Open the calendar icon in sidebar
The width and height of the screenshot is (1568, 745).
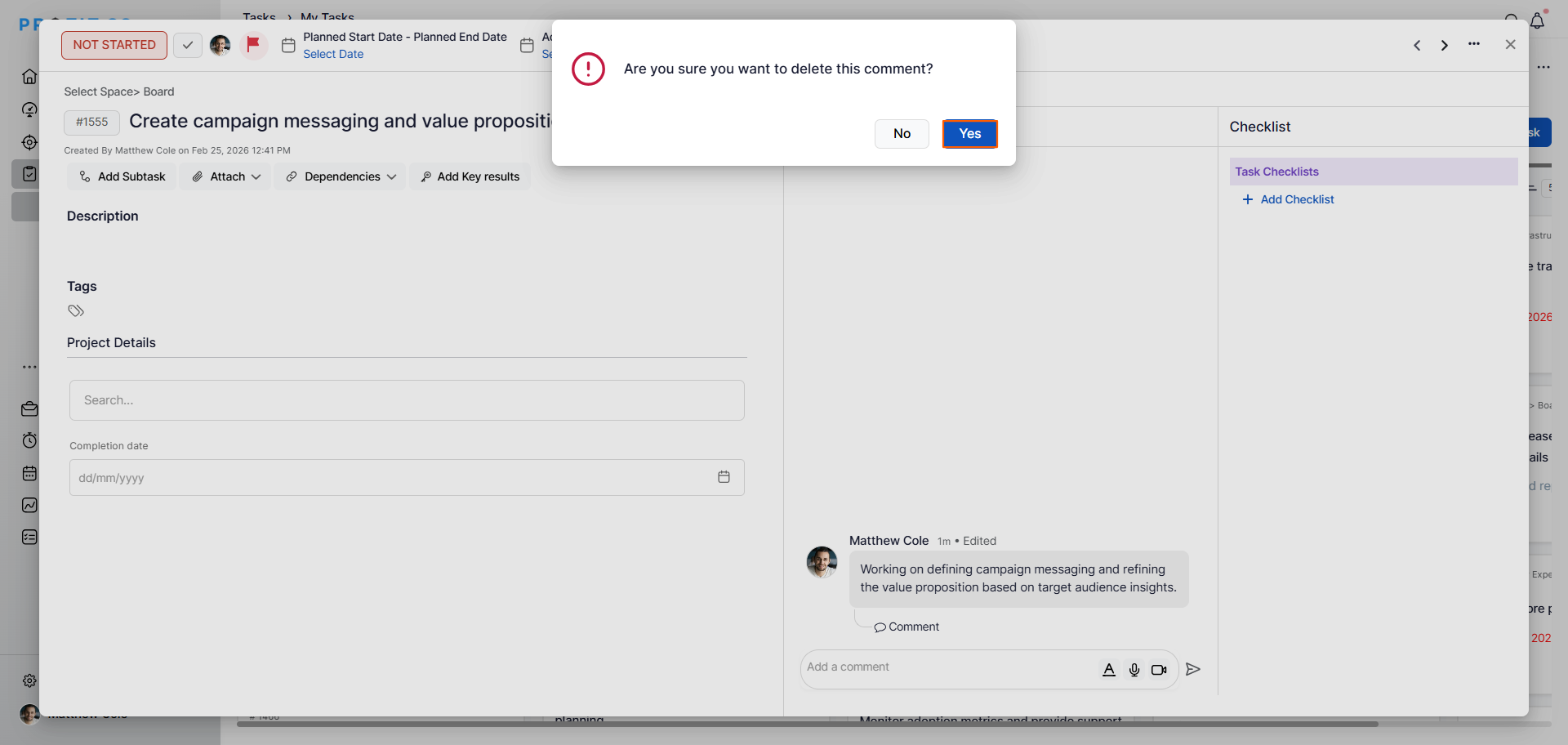[29, 473]
